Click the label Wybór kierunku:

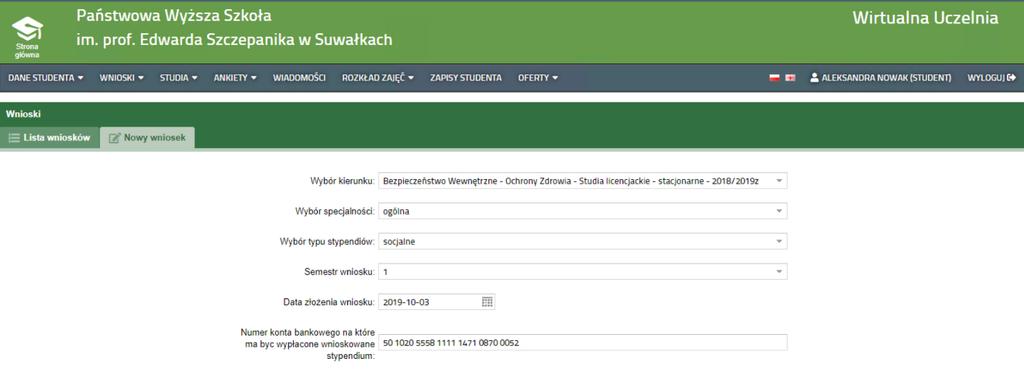coord(342,181)
